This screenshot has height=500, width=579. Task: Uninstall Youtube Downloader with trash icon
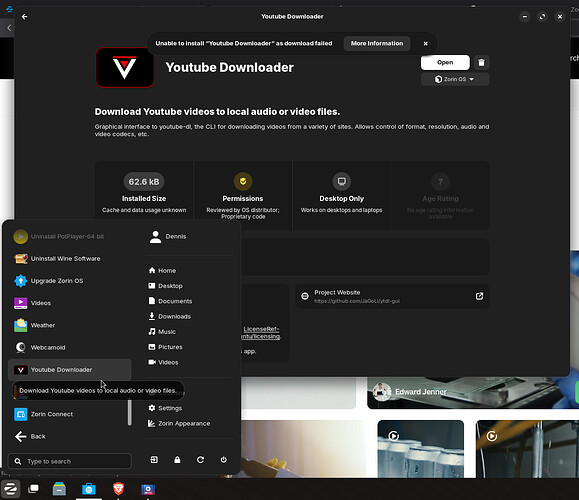click(x=481, y=62)
